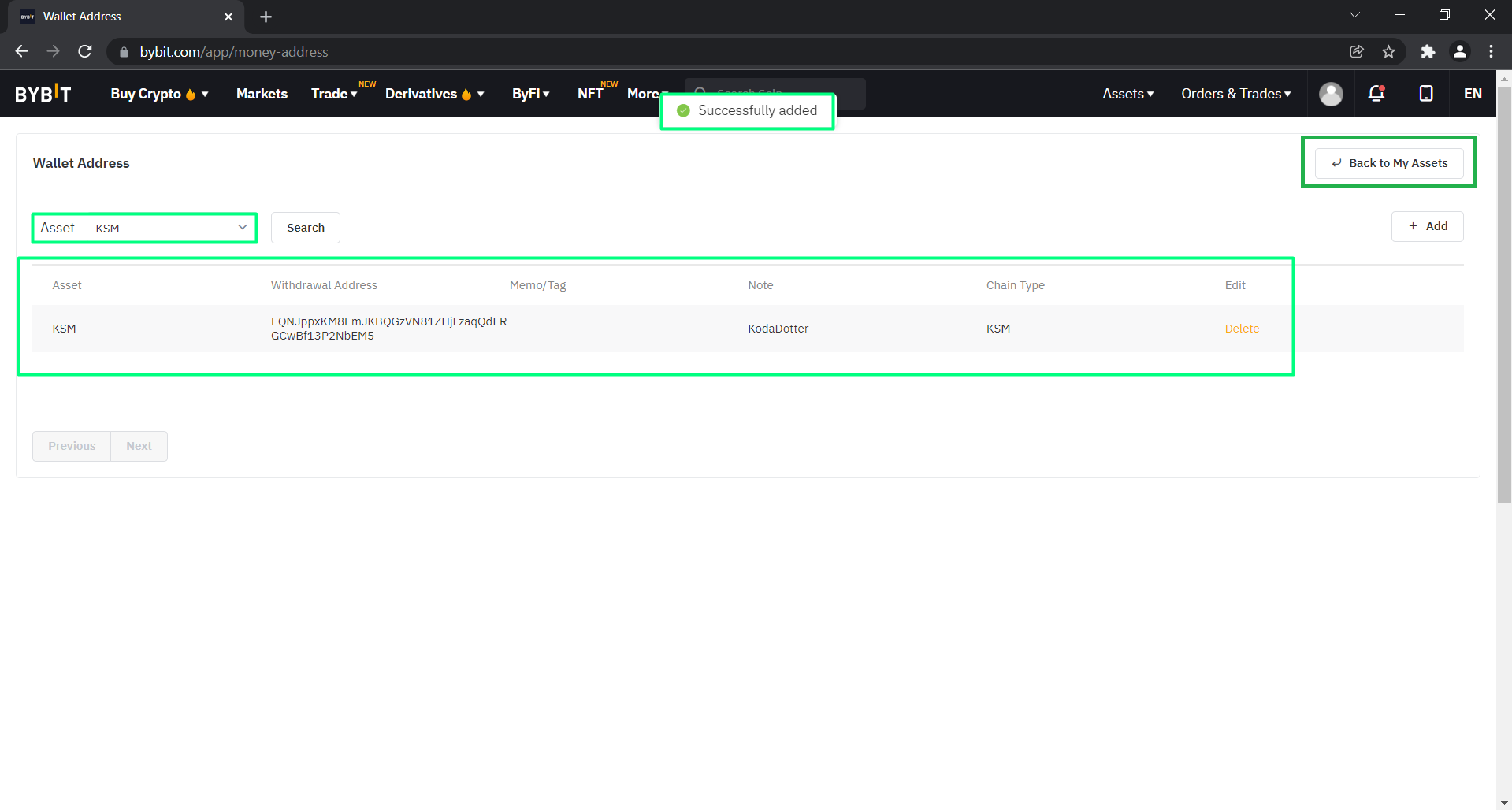This screenshot has height=810, width=1512.
Task: Expand the Assets header dropdown
Action: pyautogui.click(x=1127, y=94)
